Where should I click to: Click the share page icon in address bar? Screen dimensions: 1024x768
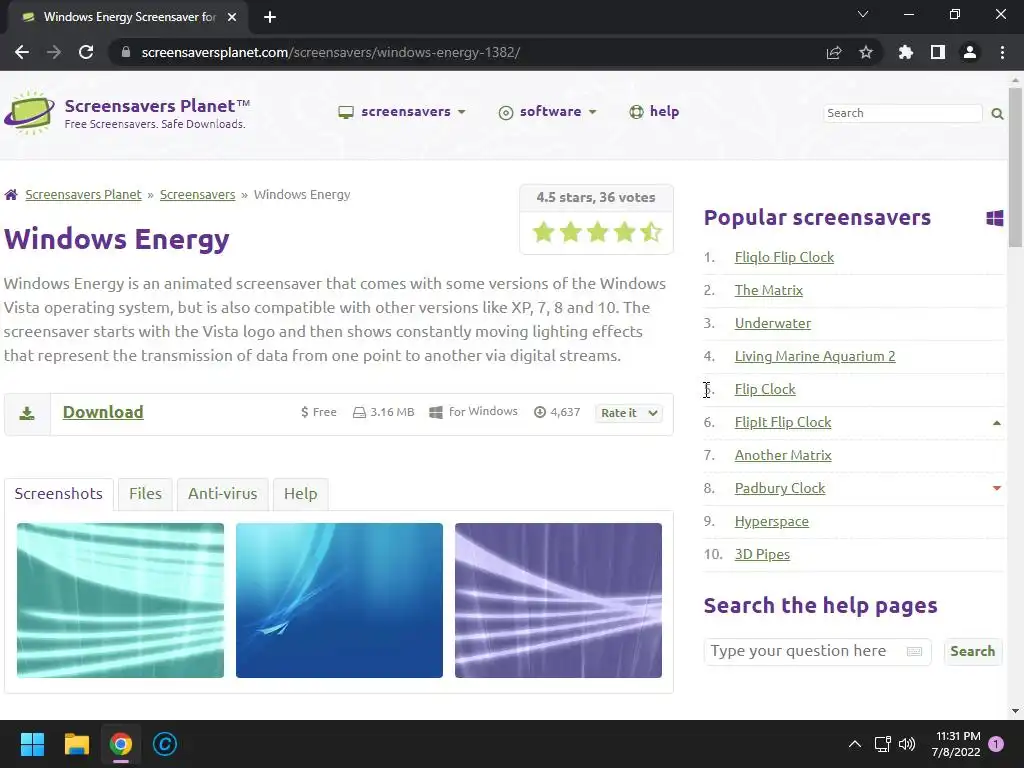[x=834, y=52]
